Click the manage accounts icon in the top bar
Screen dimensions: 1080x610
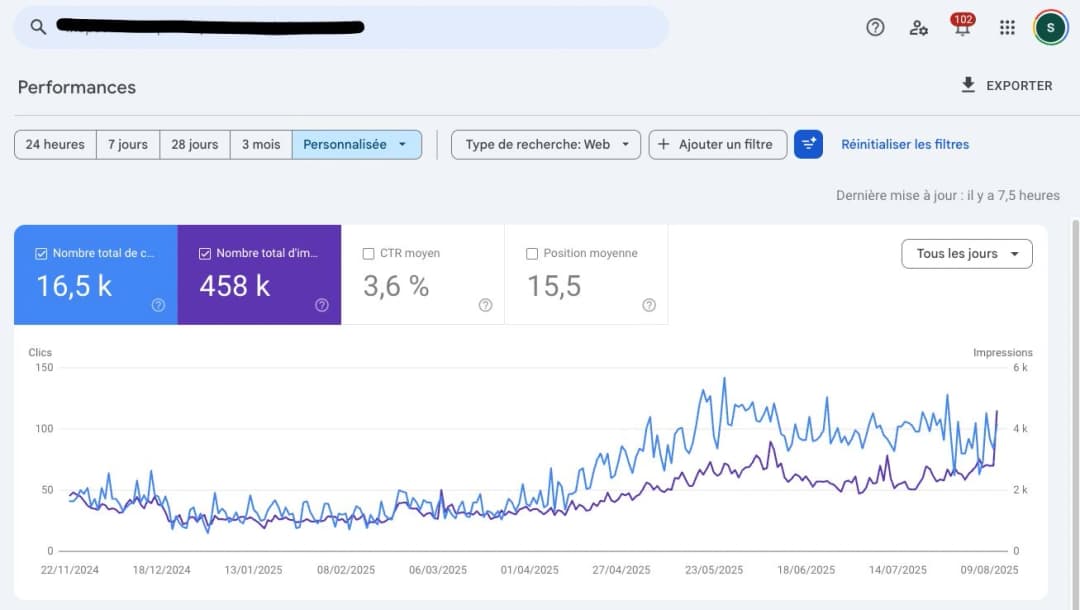918,27
